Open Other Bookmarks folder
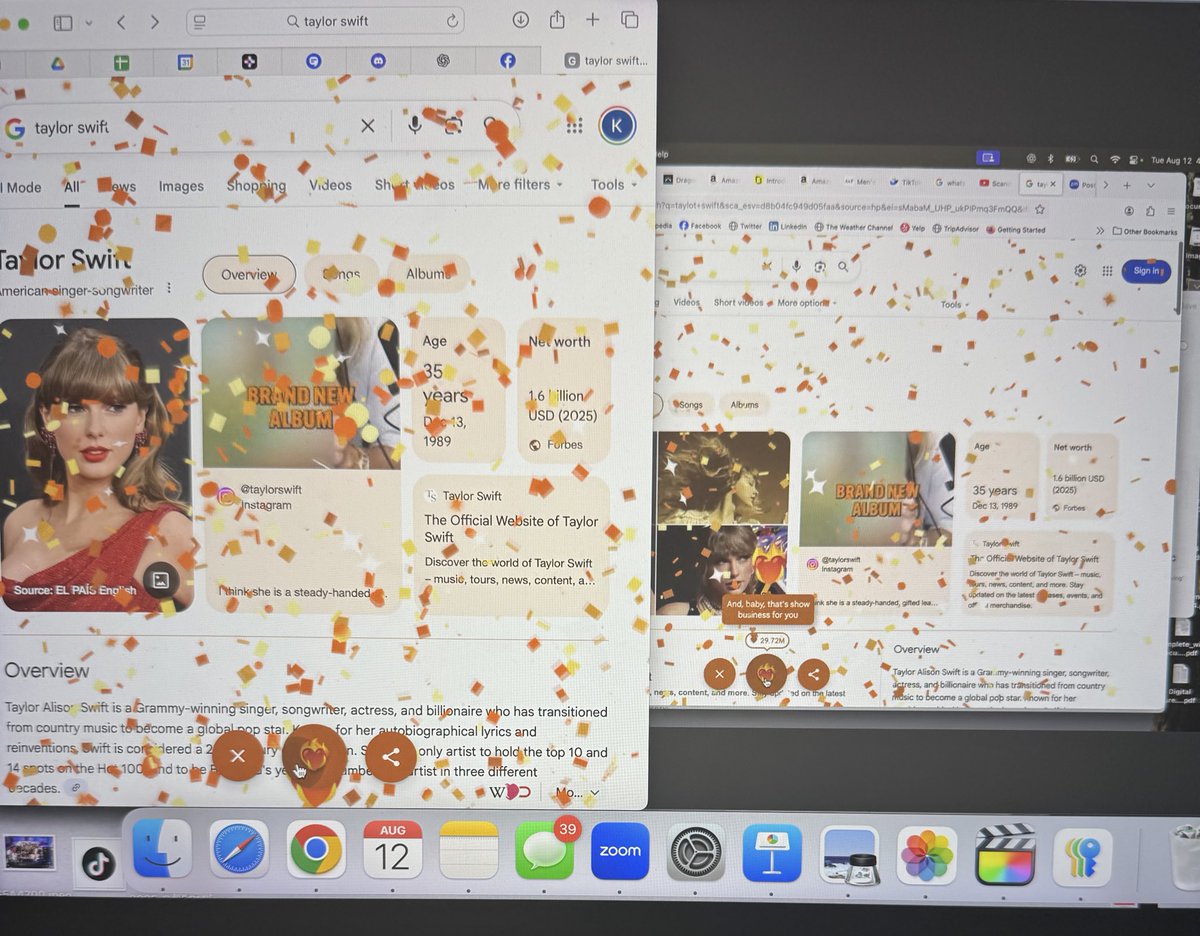The width and height of the screenshot is (1200, 936). 1145,231
